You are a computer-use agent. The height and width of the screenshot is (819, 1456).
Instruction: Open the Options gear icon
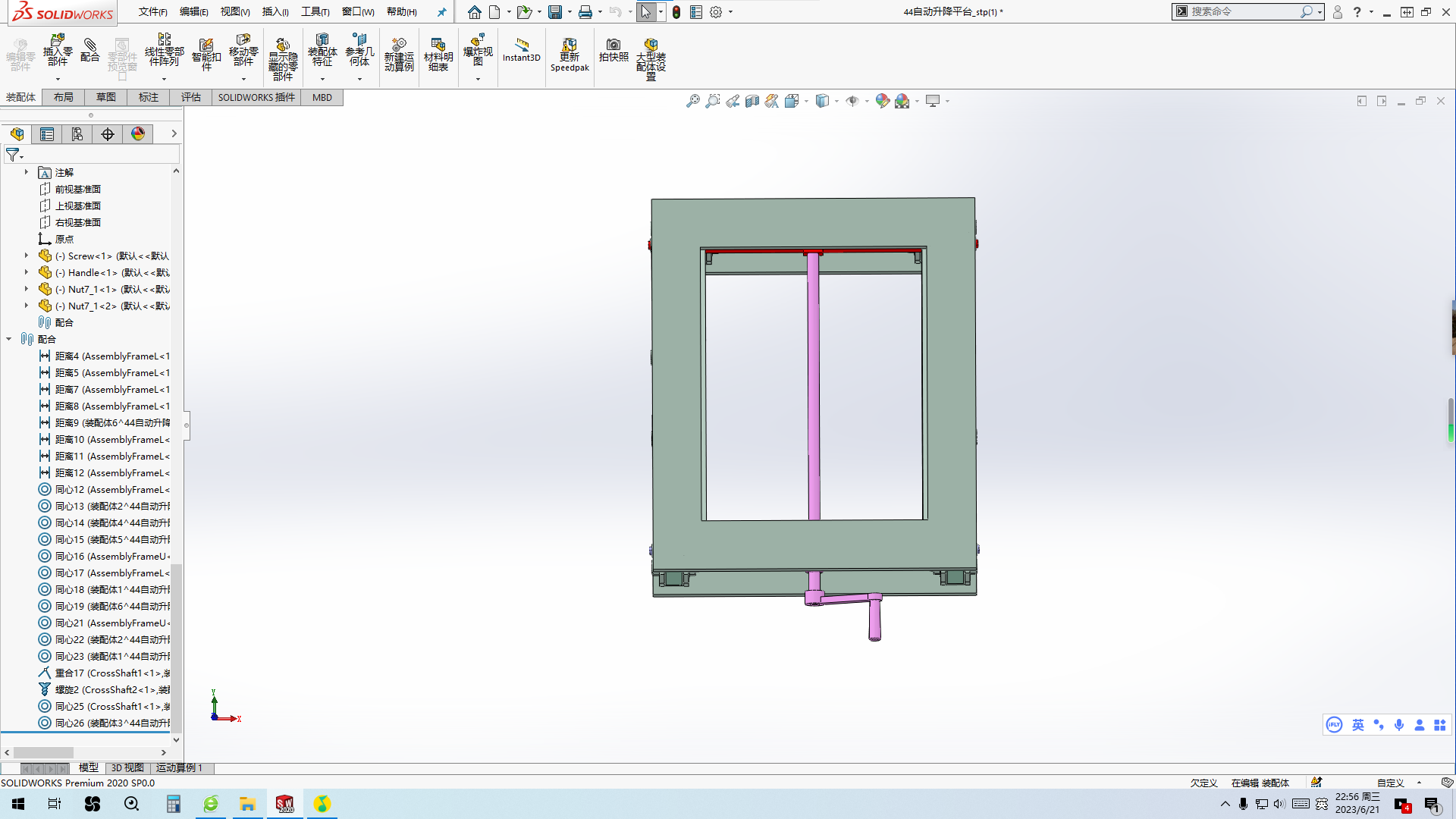716,12
